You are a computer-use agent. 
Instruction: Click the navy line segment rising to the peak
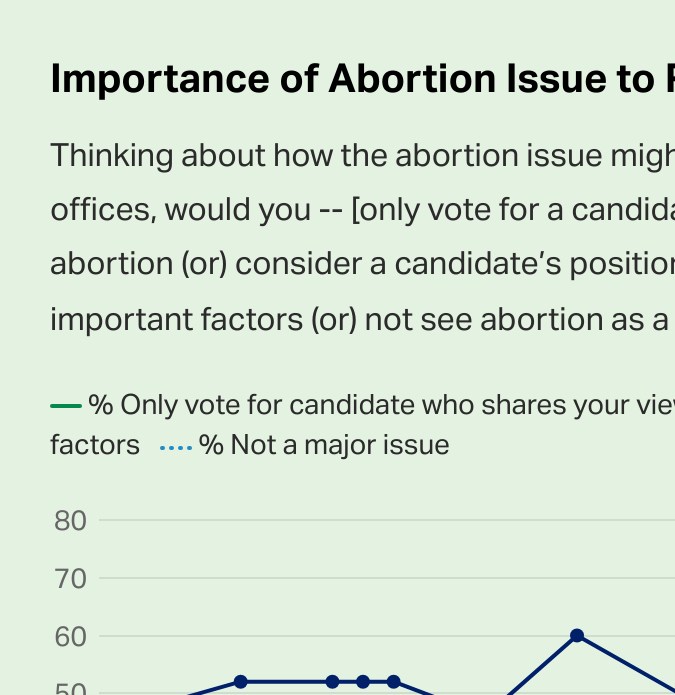[545, 663]
